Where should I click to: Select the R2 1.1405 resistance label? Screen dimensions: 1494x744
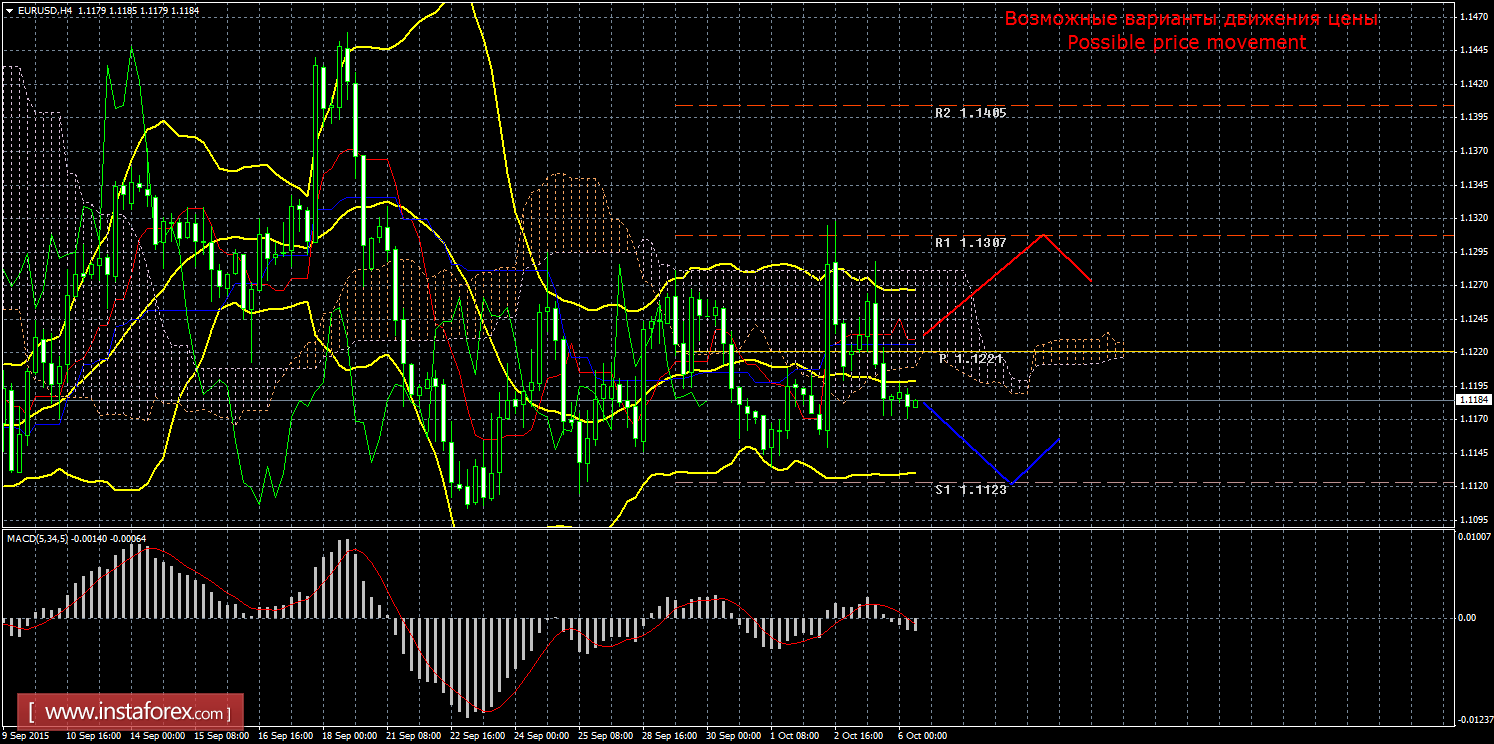970,113
